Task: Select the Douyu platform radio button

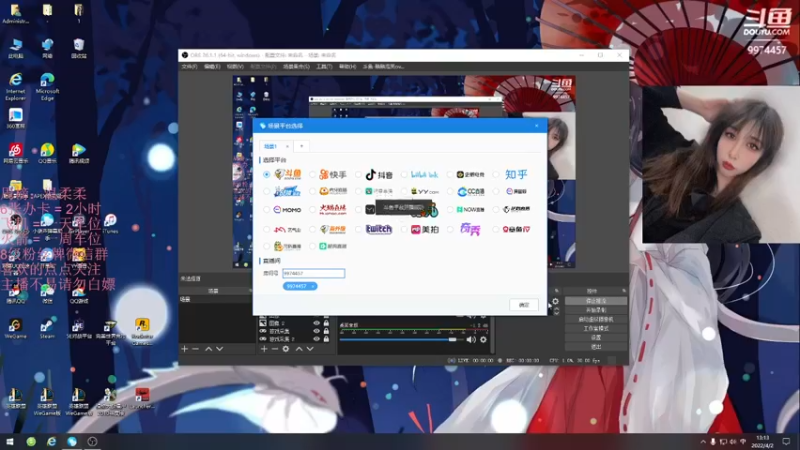Action: 266,174
